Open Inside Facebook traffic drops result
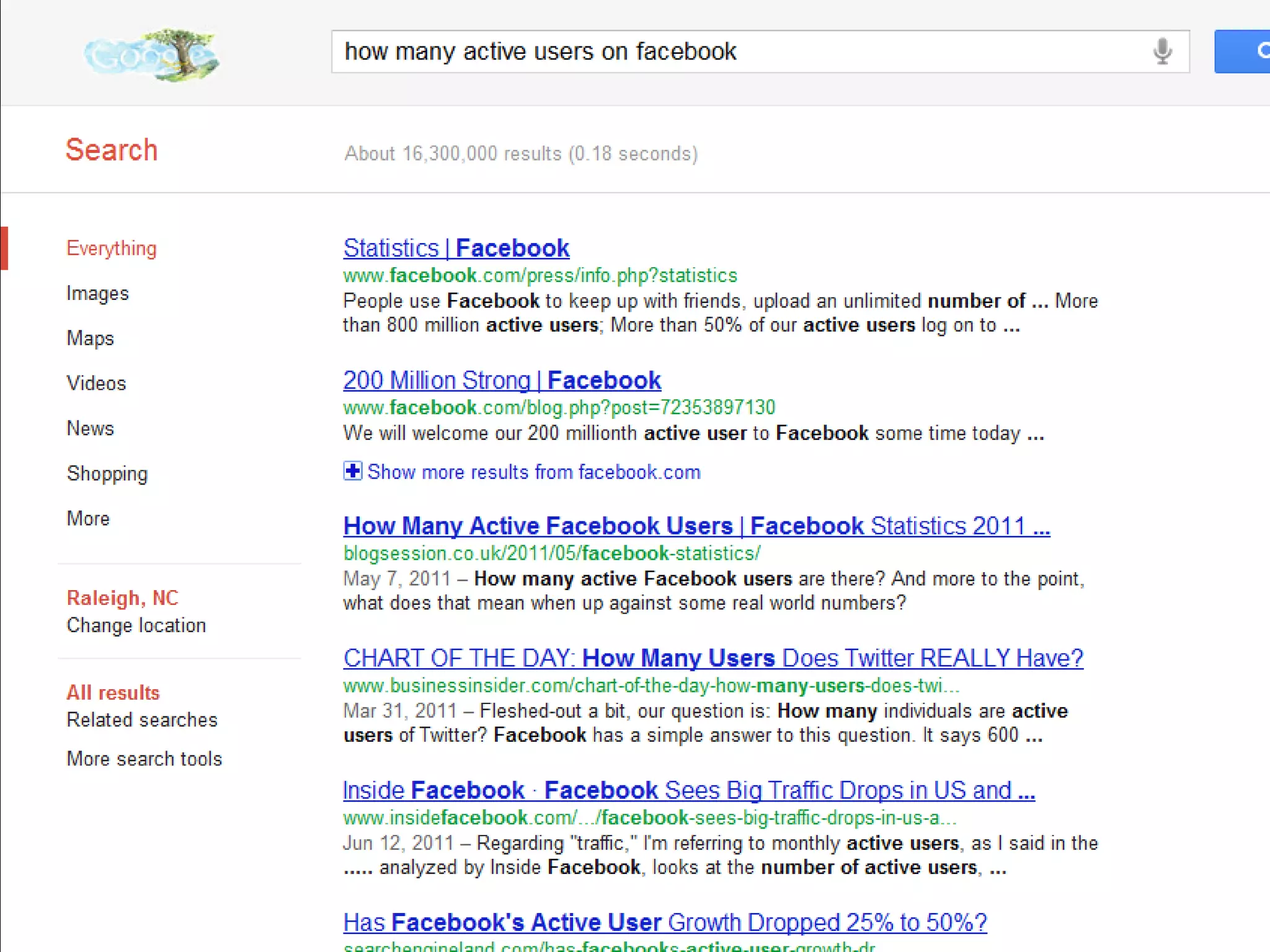1270x952 pixels. pos(688,790)
